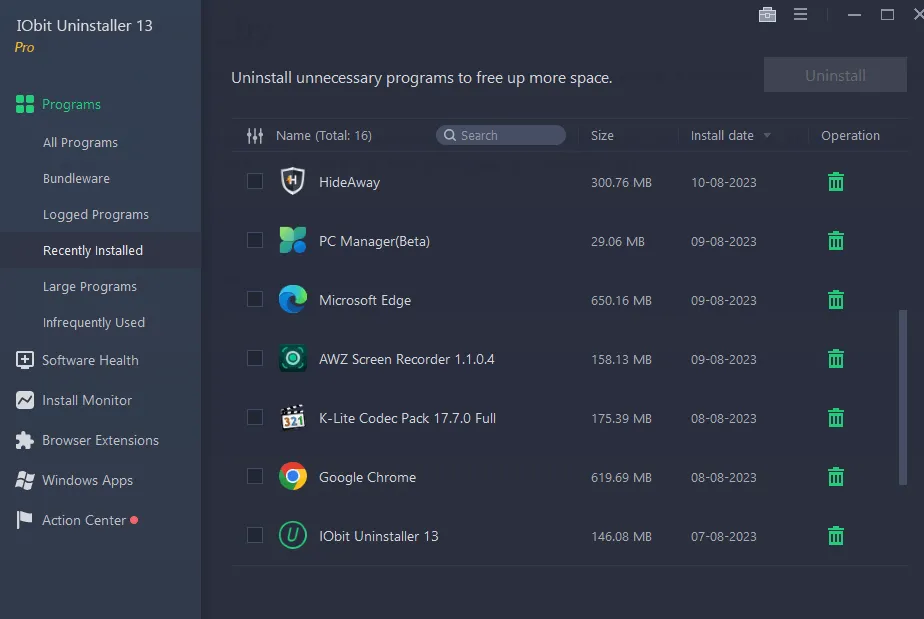Click the trash icon for Google Chrome
Screen dimensions: 924x619
coord(835,477)
